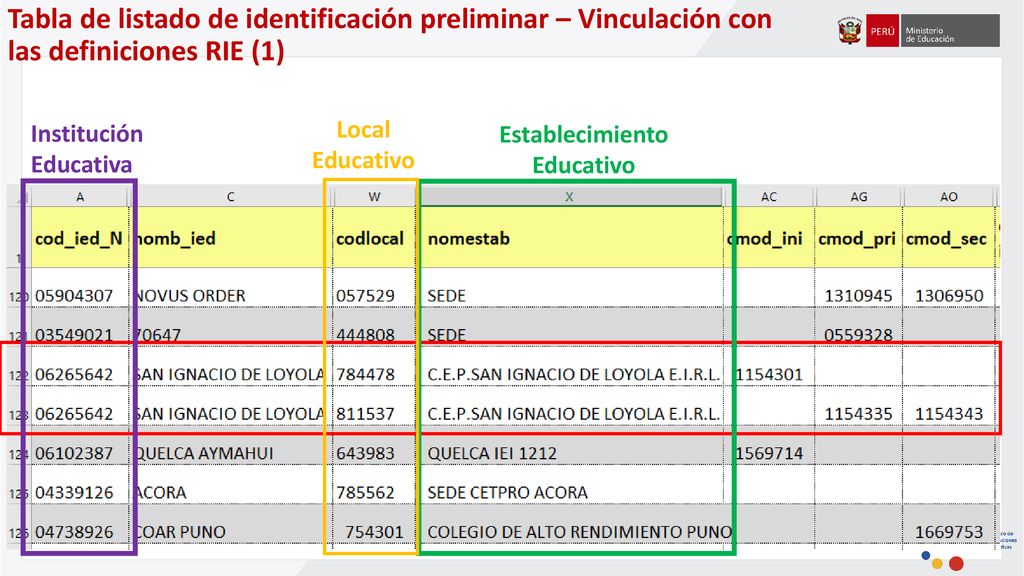This screenshot has height=576, width=1024.
Task: Select C.E.P. SAN IGNACIO establishment in 784478 row
Action: 571,367
